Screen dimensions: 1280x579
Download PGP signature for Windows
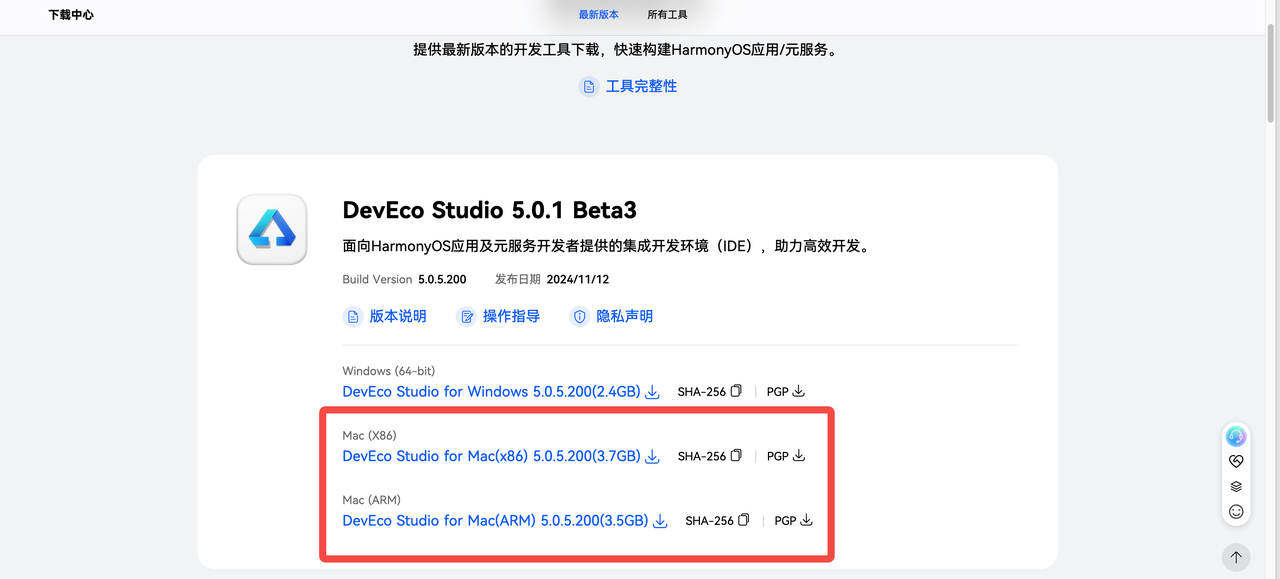(x=799, y=392)
